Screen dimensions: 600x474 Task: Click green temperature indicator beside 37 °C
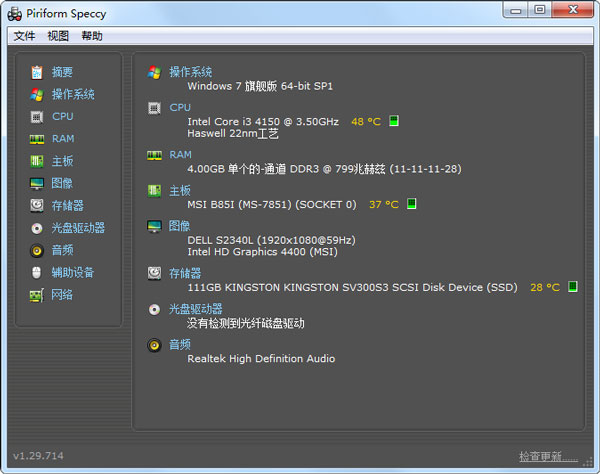point(411,204)
